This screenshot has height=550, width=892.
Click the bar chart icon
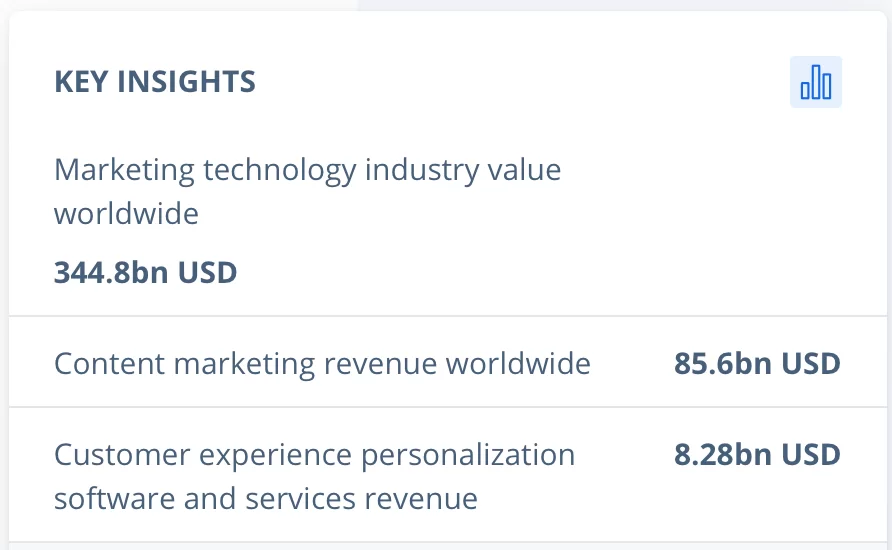tap(816, 82)
